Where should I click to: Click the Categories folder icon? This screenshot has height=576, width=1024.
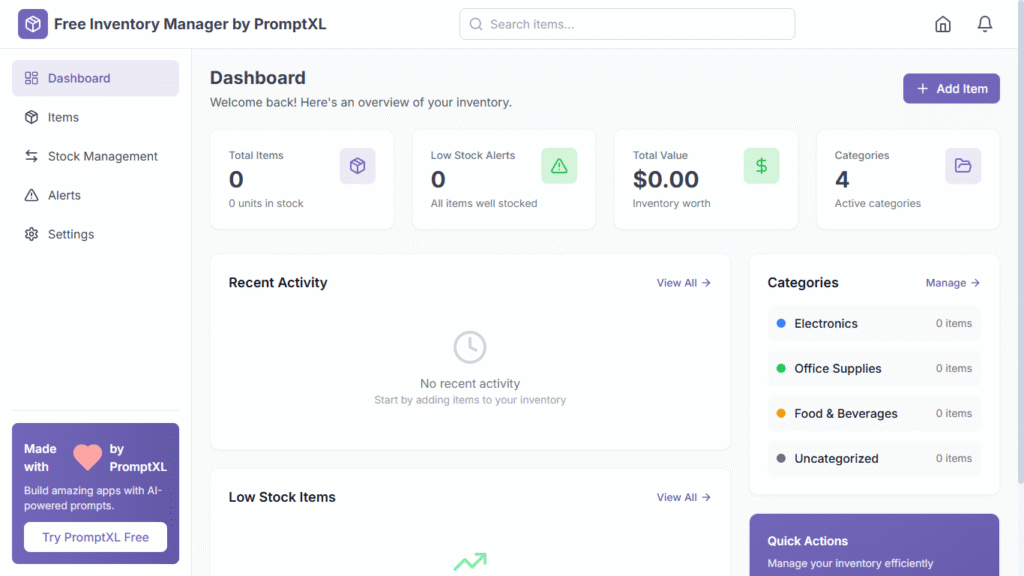(x=963, y=166)
